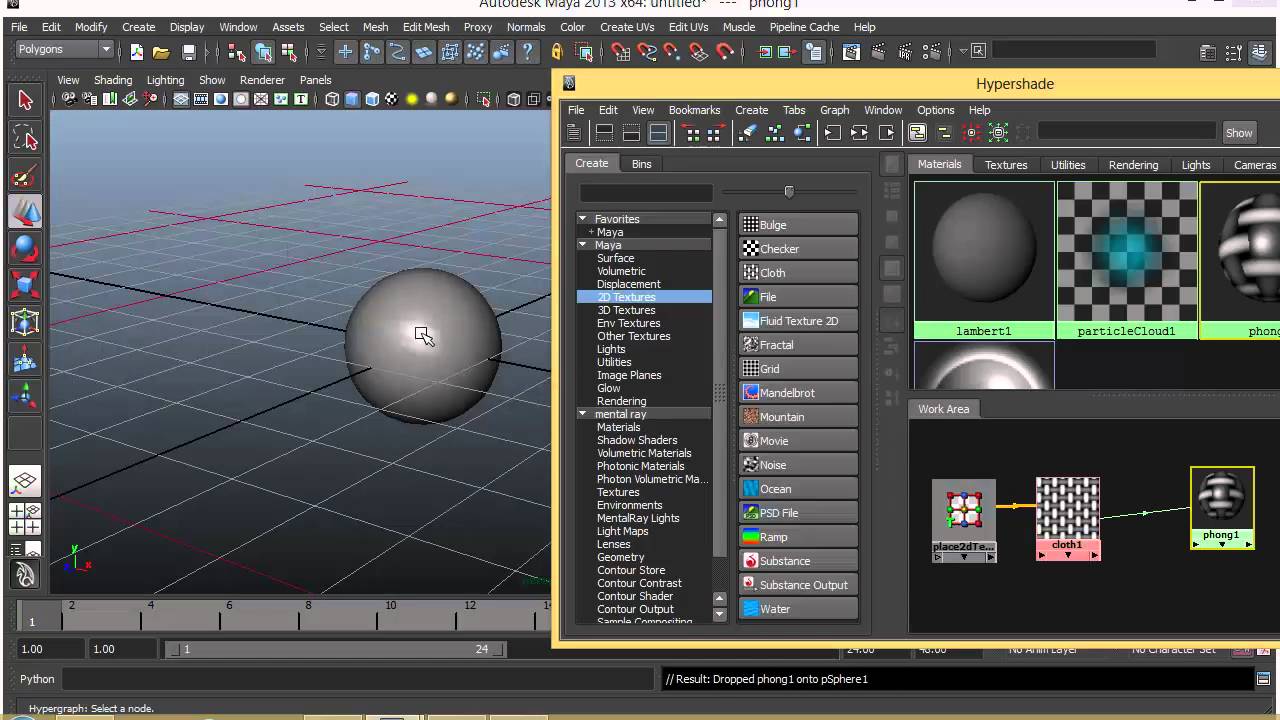Viewport: 1280px width, 720px height.
Task: Click open scene folder icon
Action: coord(161,52)
